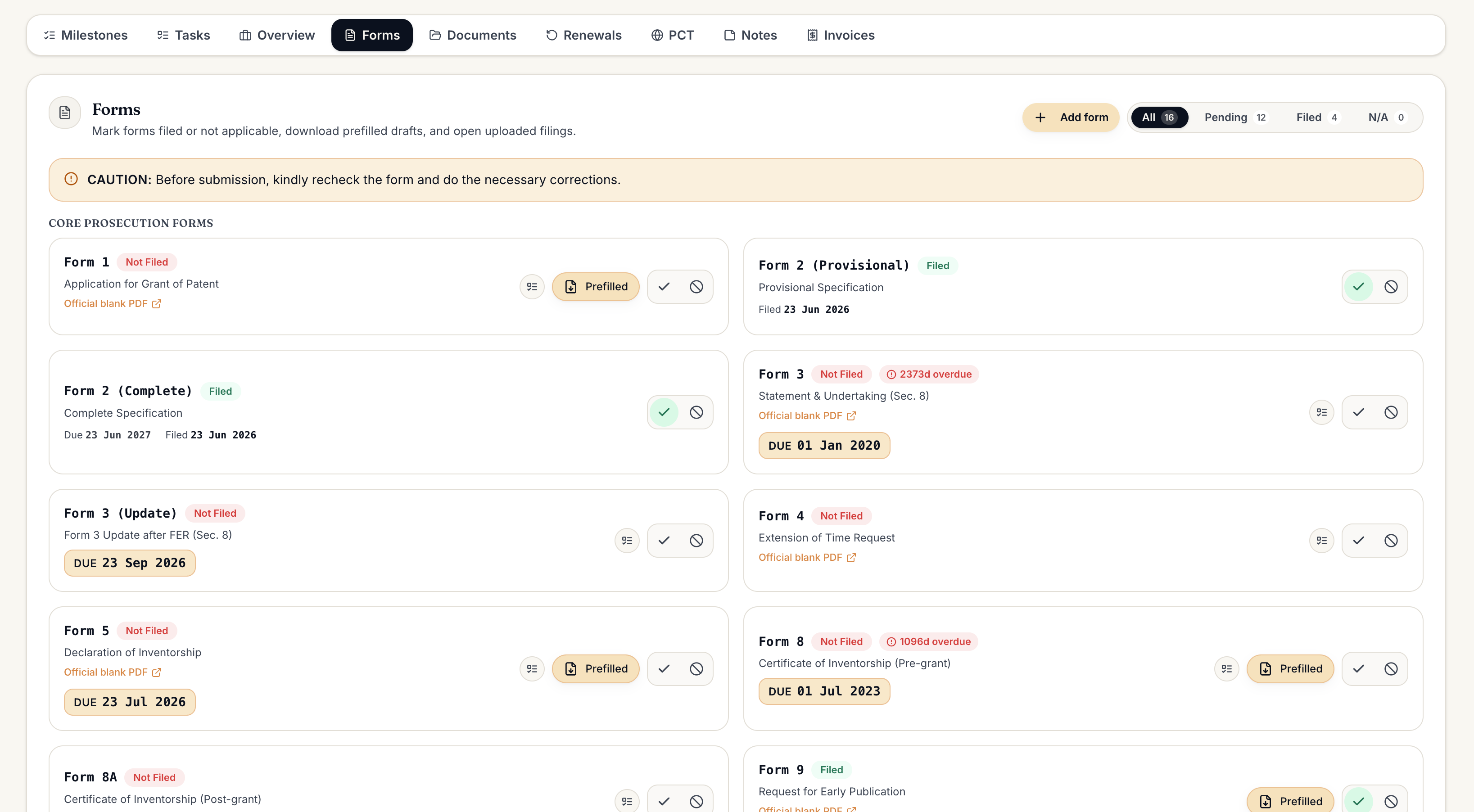The height and width of the screenshot is (812, 1474).
Task: Mark Form 8 as filed
Action: [x=1358, y=669]
